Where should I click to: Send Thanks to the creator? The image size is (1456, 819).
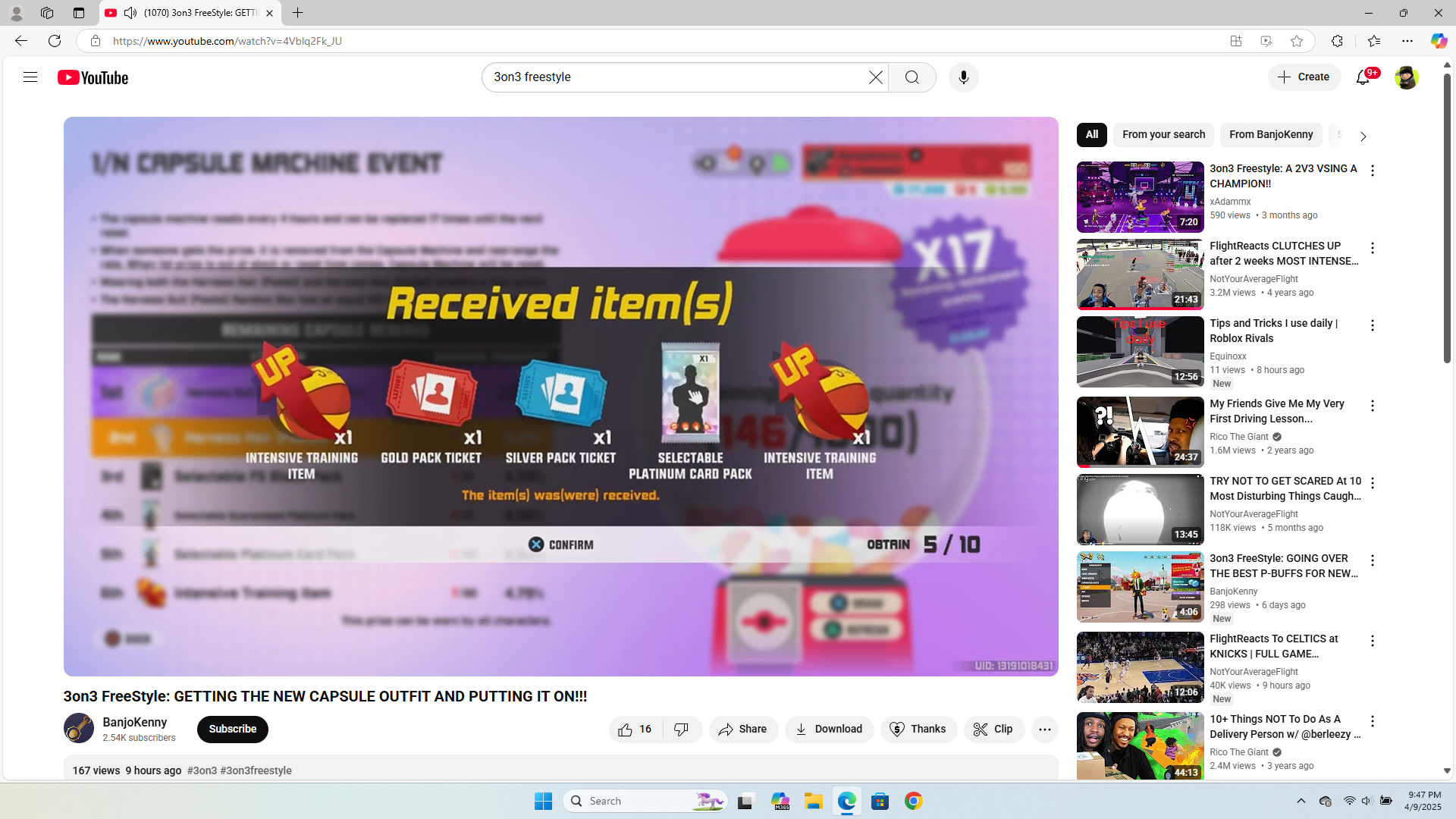coord(918,730)
